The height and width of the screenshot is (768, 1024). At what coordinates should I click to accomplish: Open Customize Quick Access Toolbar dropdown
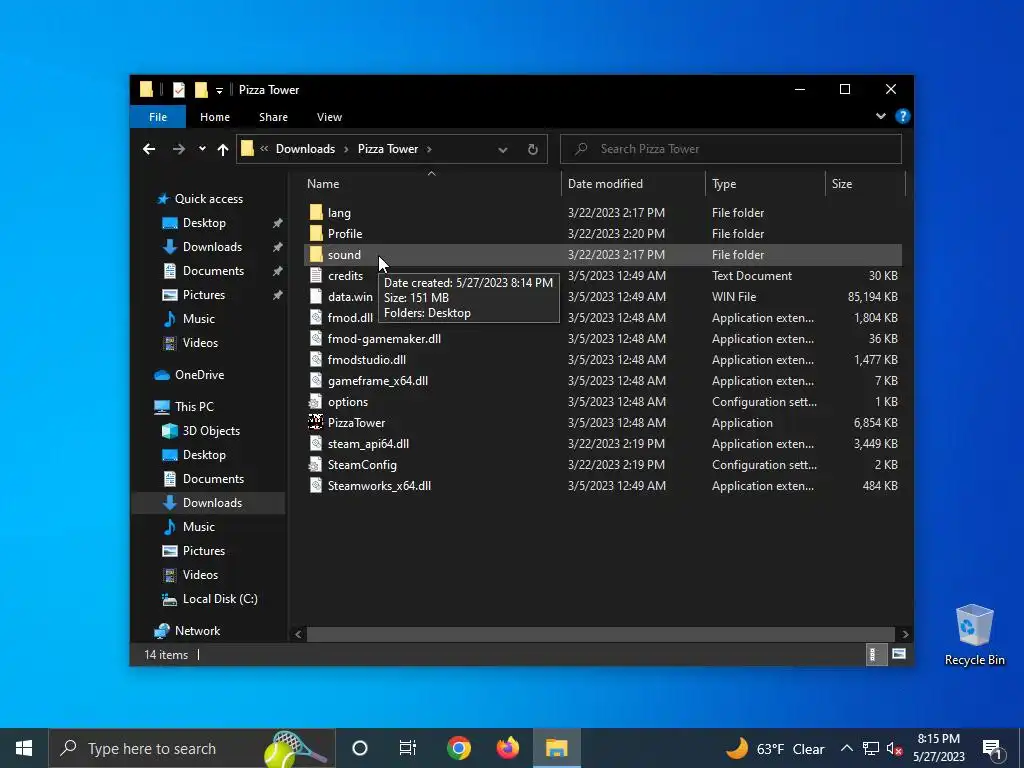pos(219,90)
